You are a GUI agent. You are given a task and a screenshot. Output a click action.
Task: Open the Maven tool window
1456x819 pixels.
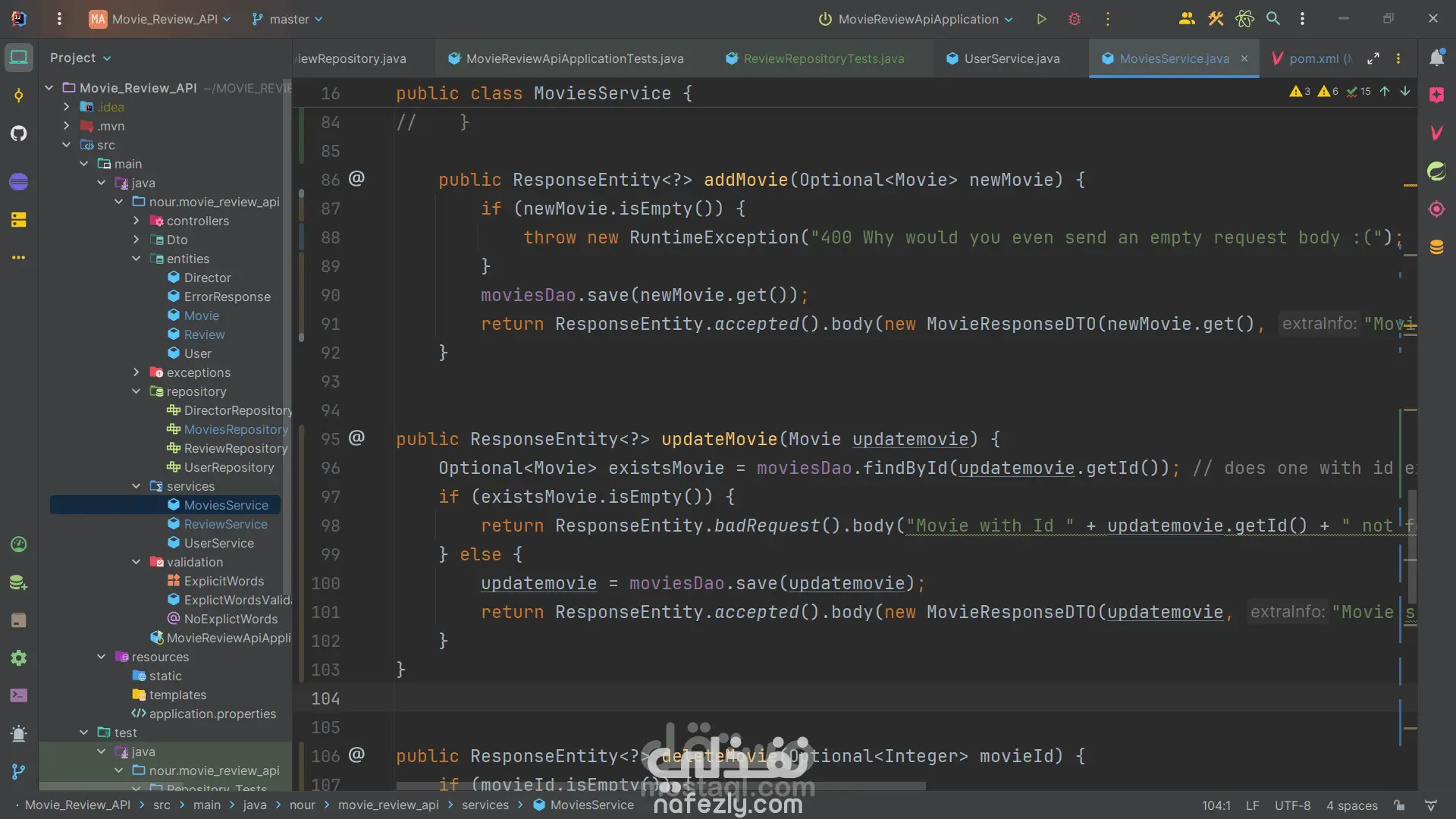pos(1436,133)
